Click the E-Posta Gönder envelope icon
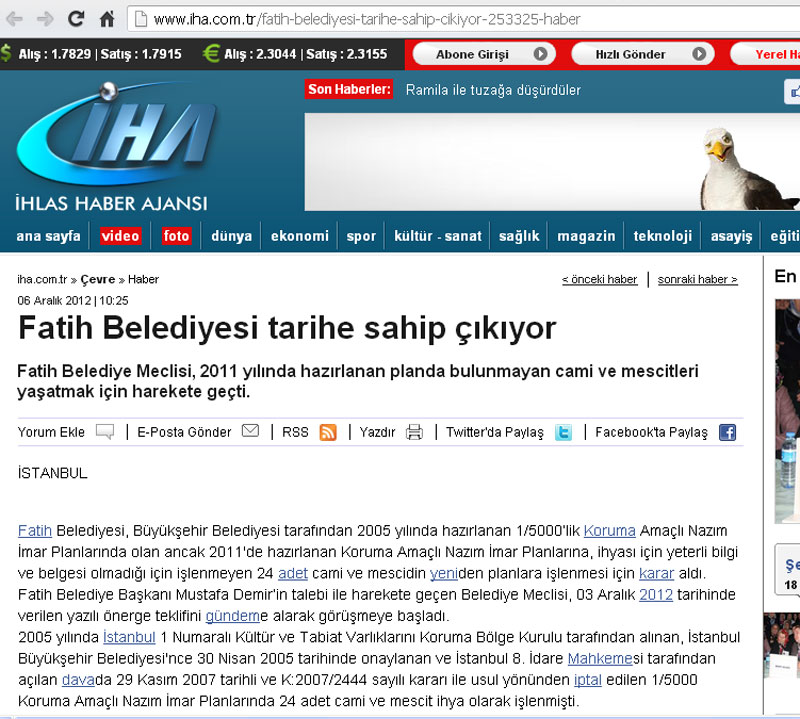 [250, 432]
